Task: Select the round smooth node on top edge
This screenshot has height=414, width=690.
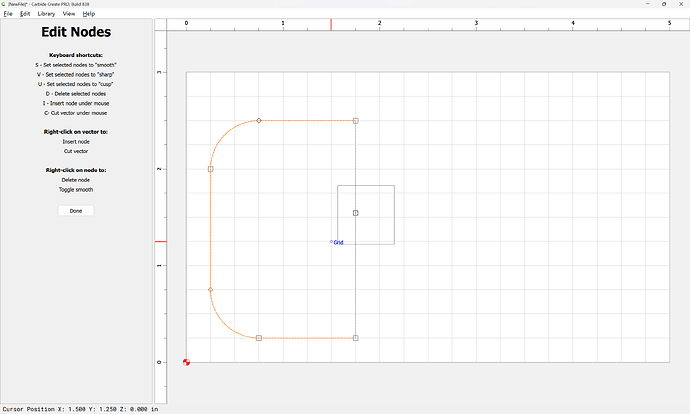Action: tap(259, 121)
